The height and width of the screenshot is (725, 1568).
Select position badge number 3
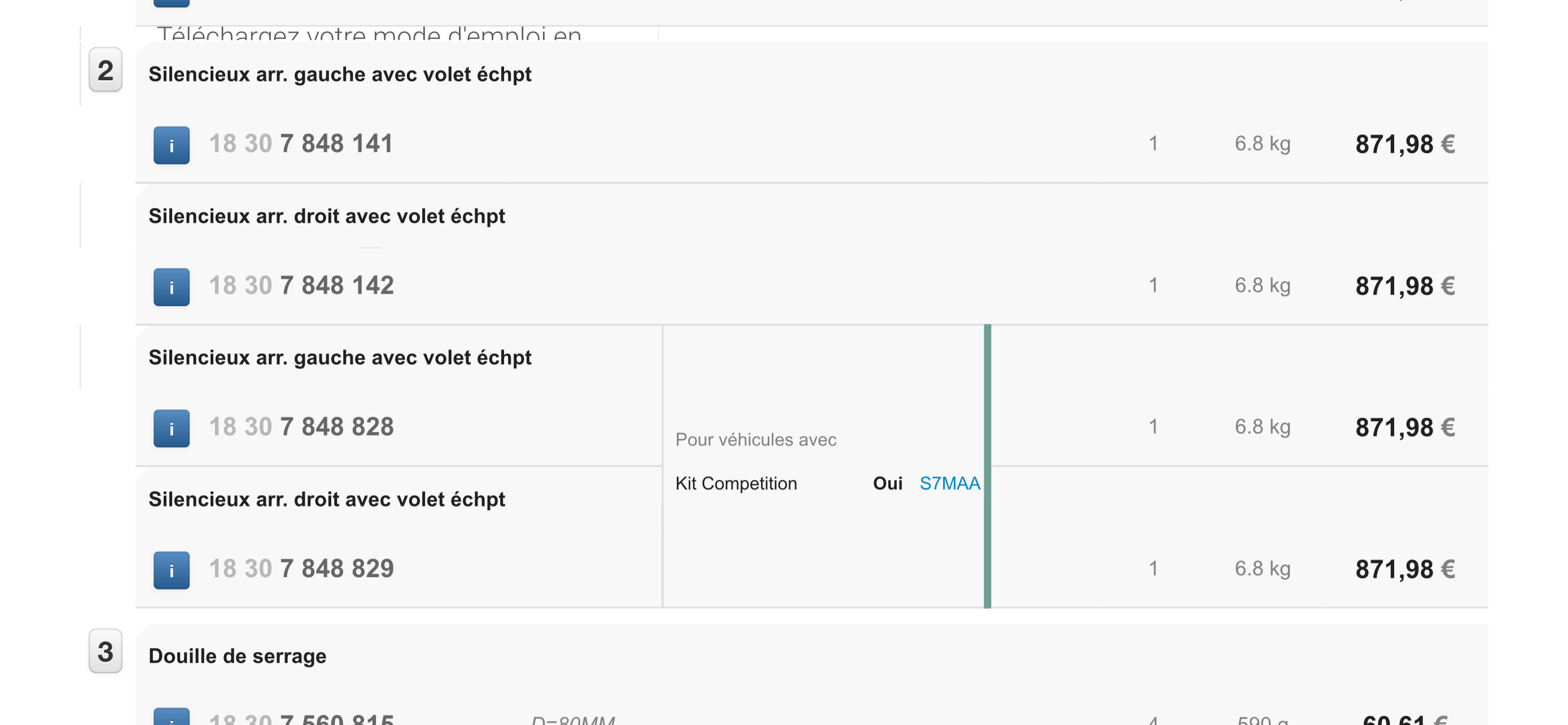pos(106,650)
